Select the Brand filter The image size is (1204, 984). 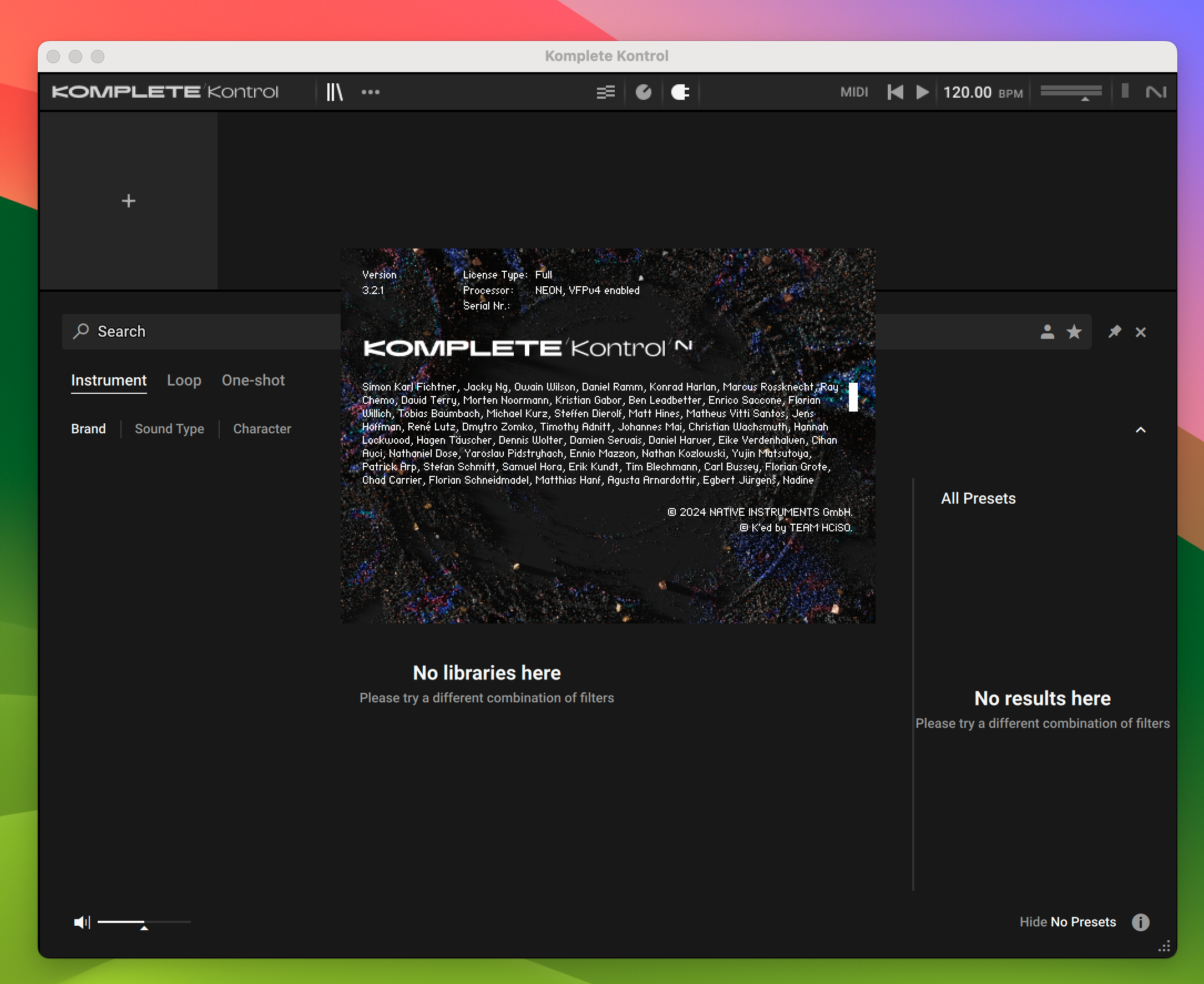(88, 429)
